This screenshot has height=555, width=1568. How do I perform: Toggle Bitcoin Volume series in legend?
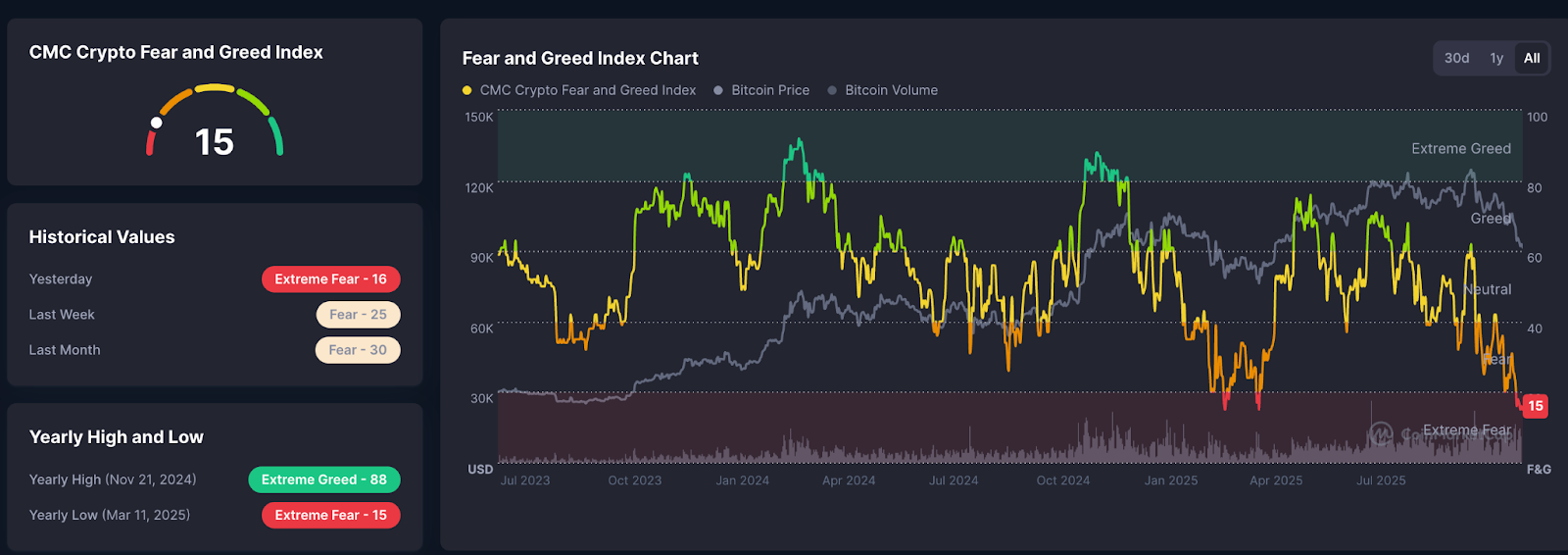(x=891, y=90)
